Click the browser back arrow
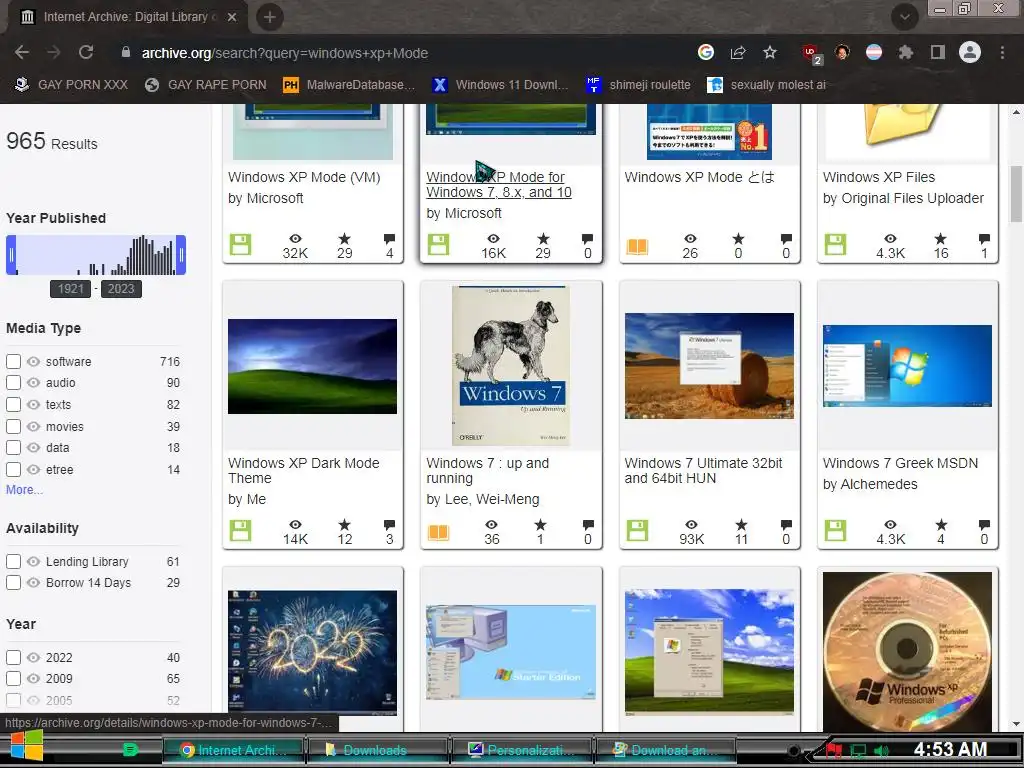1024x768 pixels. coord(22,52)
